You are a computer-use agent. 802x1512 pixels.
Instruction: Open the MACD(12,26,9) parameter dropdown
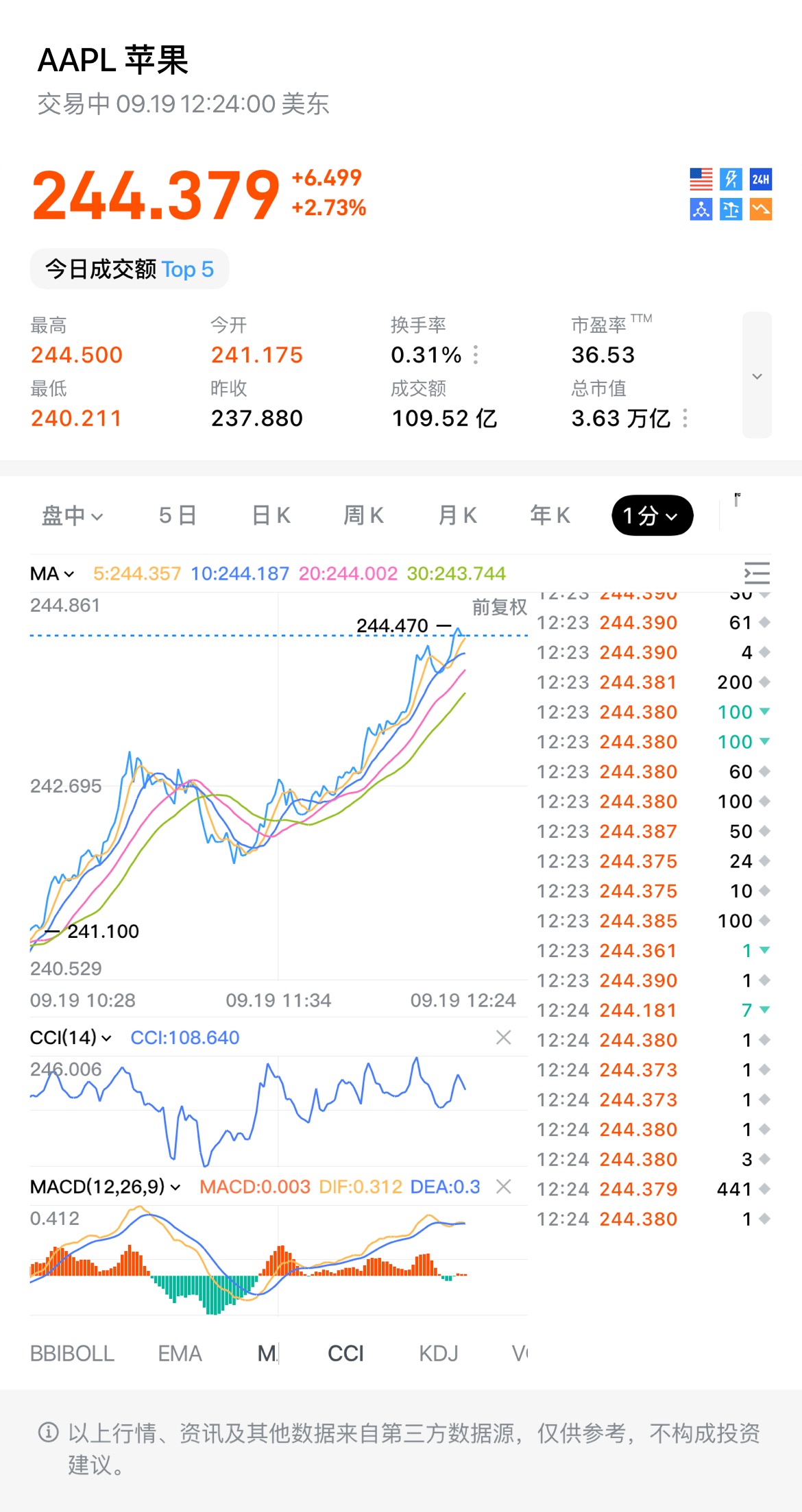105,1187
